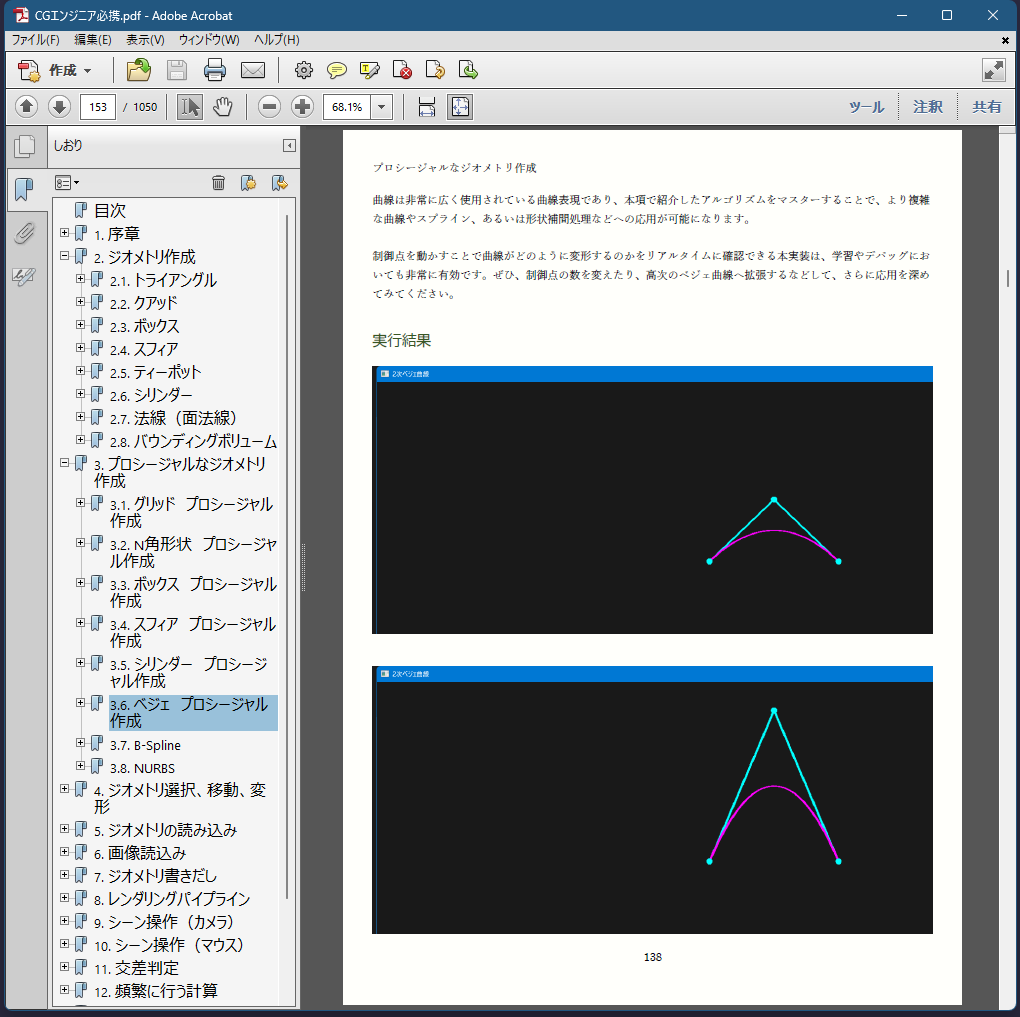Image resolution: width=1020 pixels, height=1017 pixels.
Task: Click the page number input field
Action: point(98,107)
